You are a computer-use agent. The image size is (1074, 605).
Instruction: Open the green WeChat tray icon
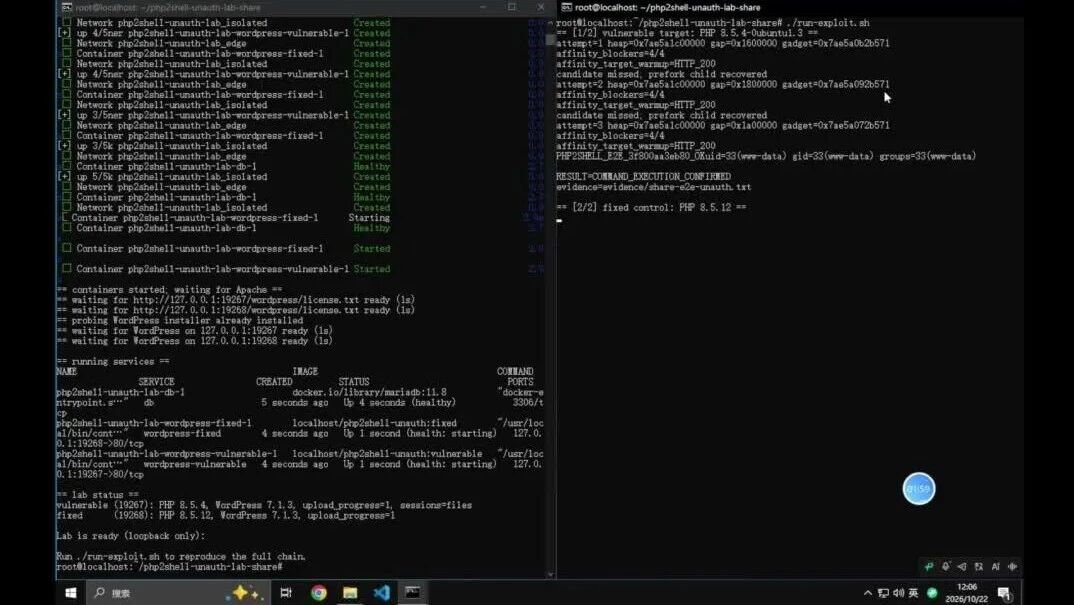coord(932,593)
